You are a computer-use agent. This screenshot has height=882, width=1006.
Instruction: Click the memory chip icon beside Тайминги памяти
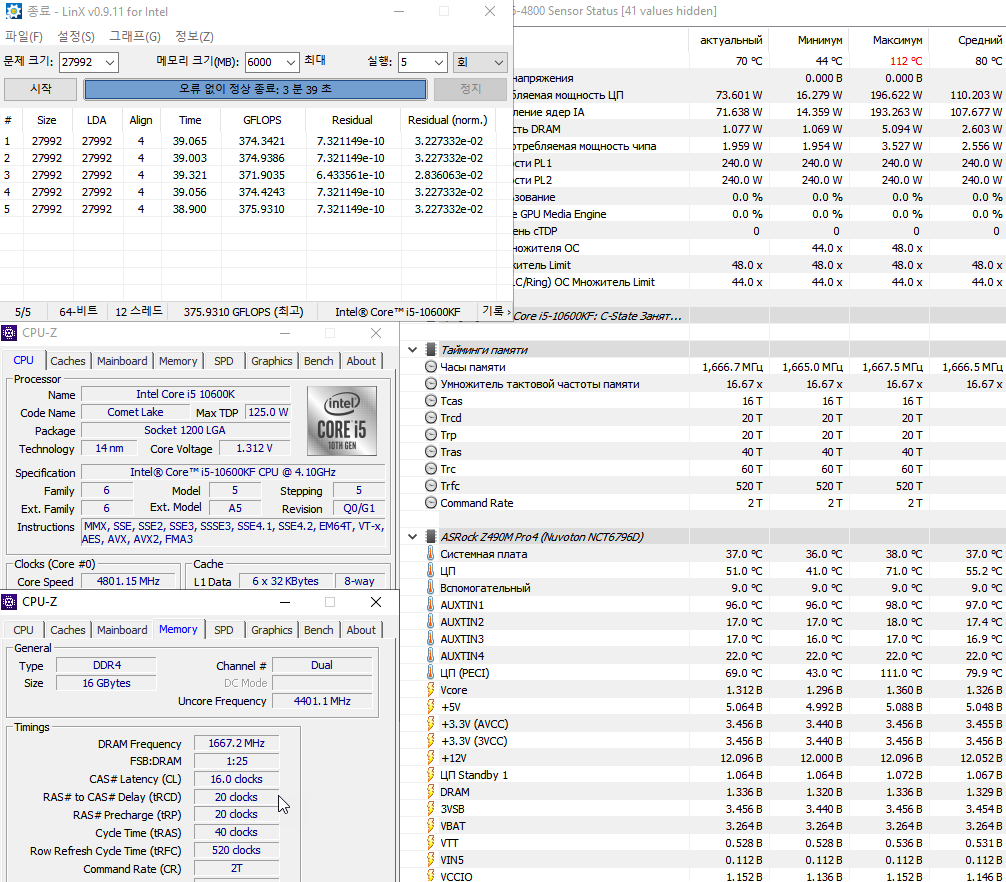click(431, 350)
